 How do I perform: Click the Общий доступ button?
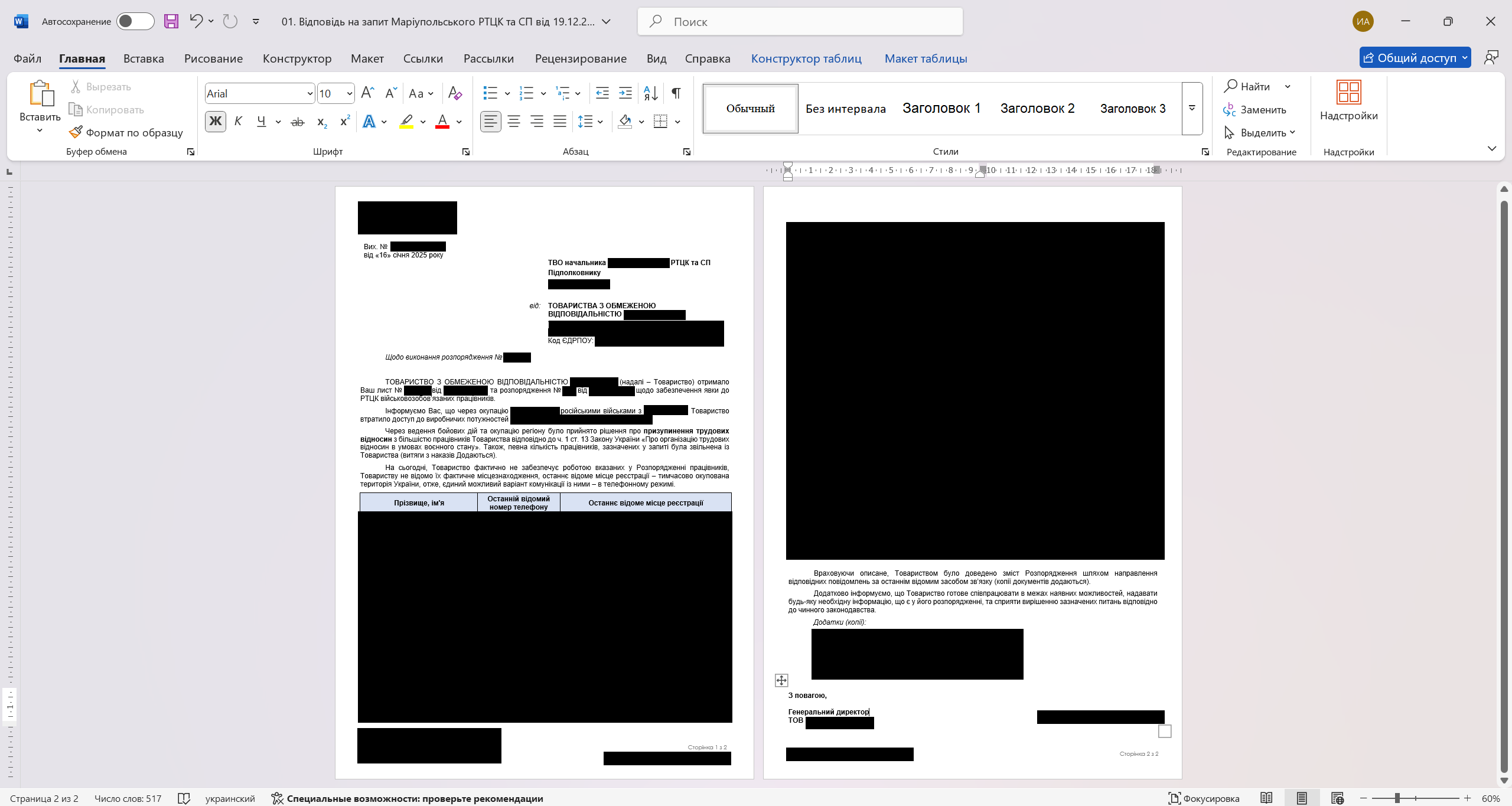tap(1415, 57)
